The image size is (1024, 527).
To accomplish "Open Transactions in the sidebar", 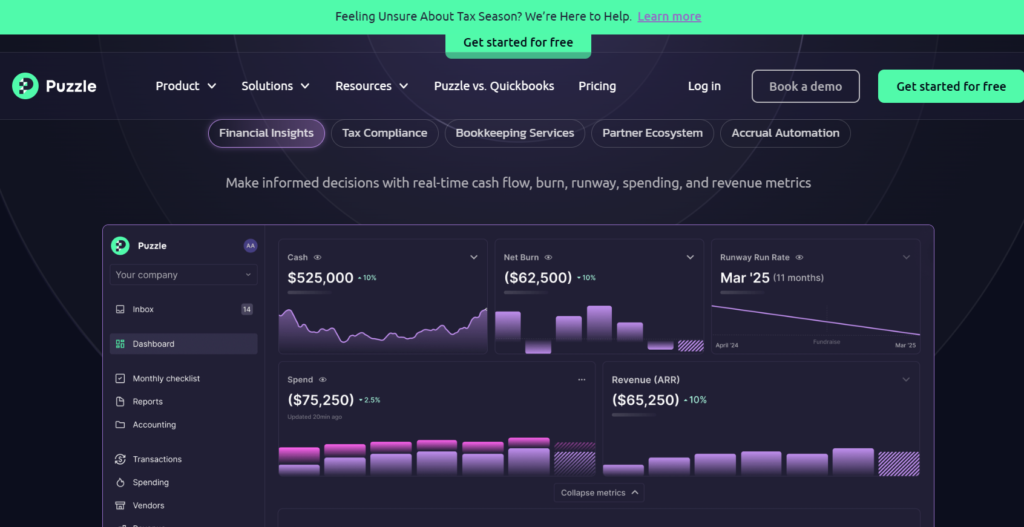I will click(x=184, y=459).
